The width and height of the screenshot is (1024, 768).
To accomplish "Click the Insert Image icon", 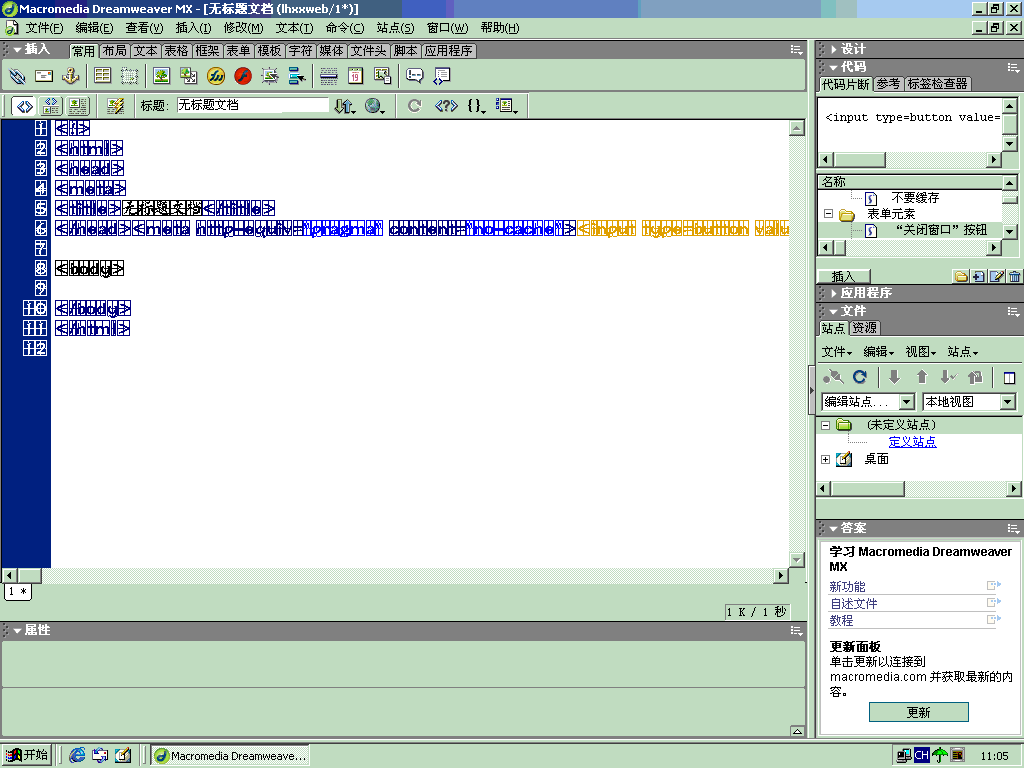I will (x=161, y=76).
